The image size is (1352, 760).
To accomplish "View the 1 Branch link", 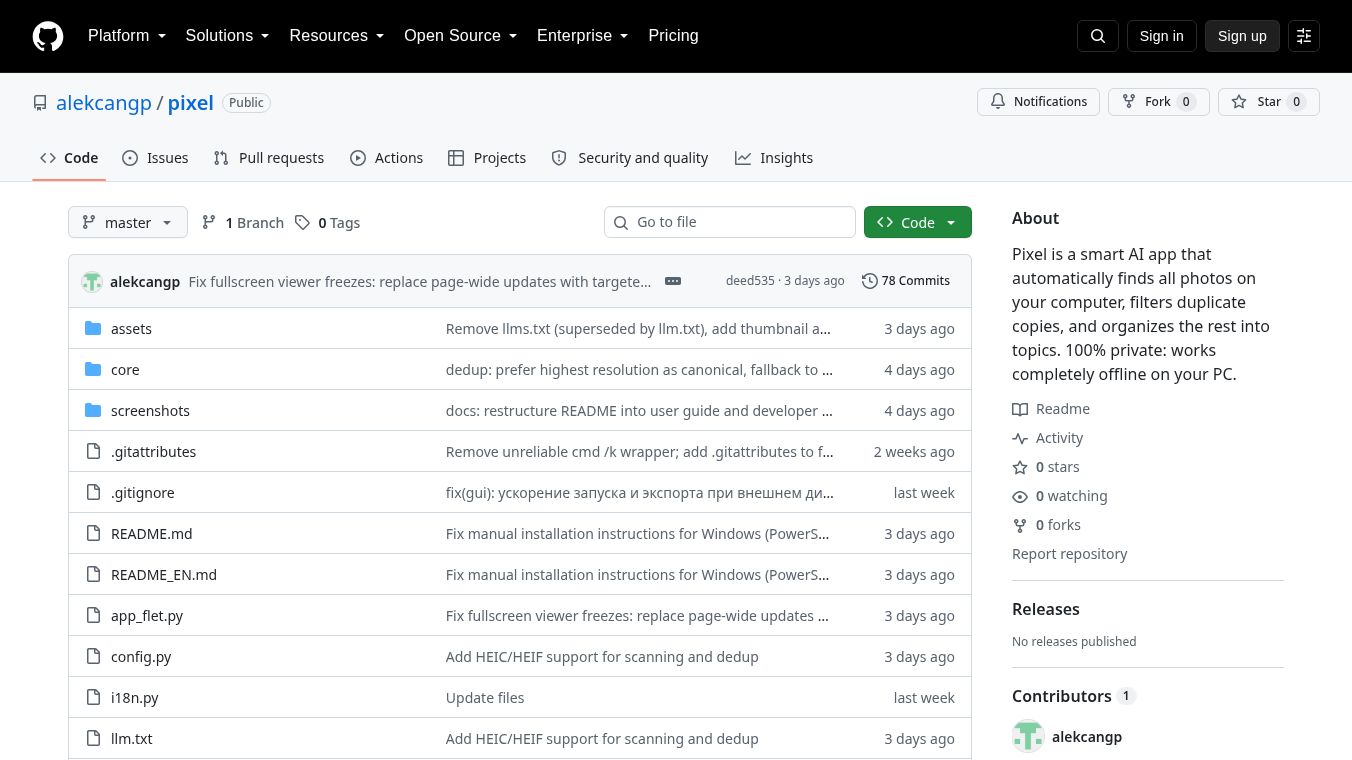I will (243, 223).
